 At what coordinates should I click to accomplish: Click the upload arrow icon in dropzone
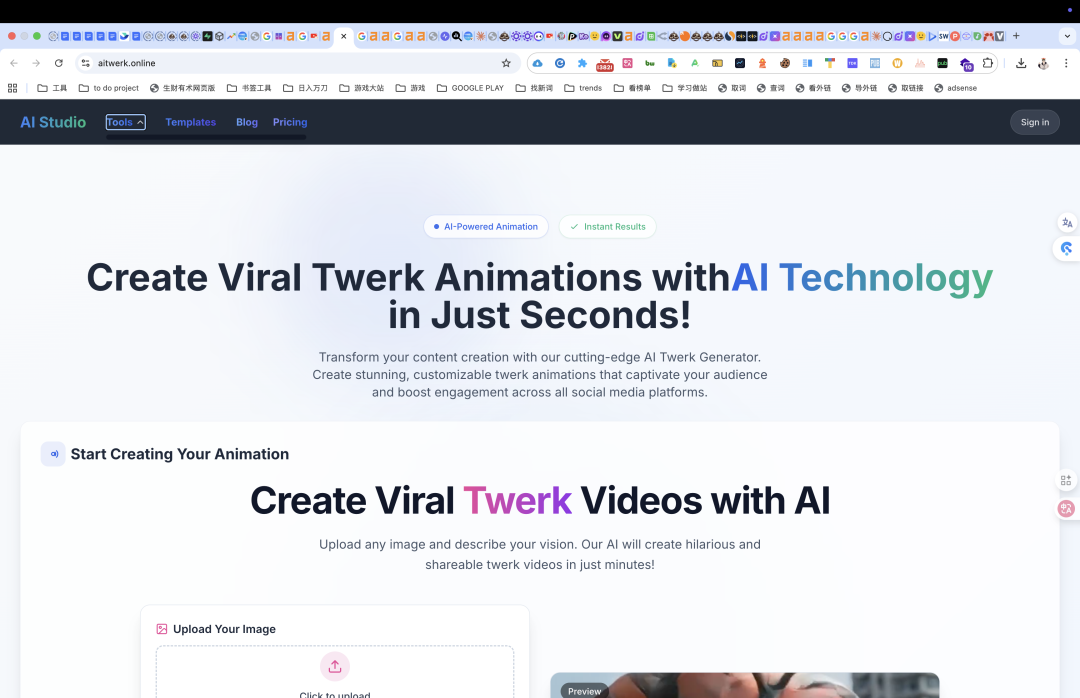335,666
